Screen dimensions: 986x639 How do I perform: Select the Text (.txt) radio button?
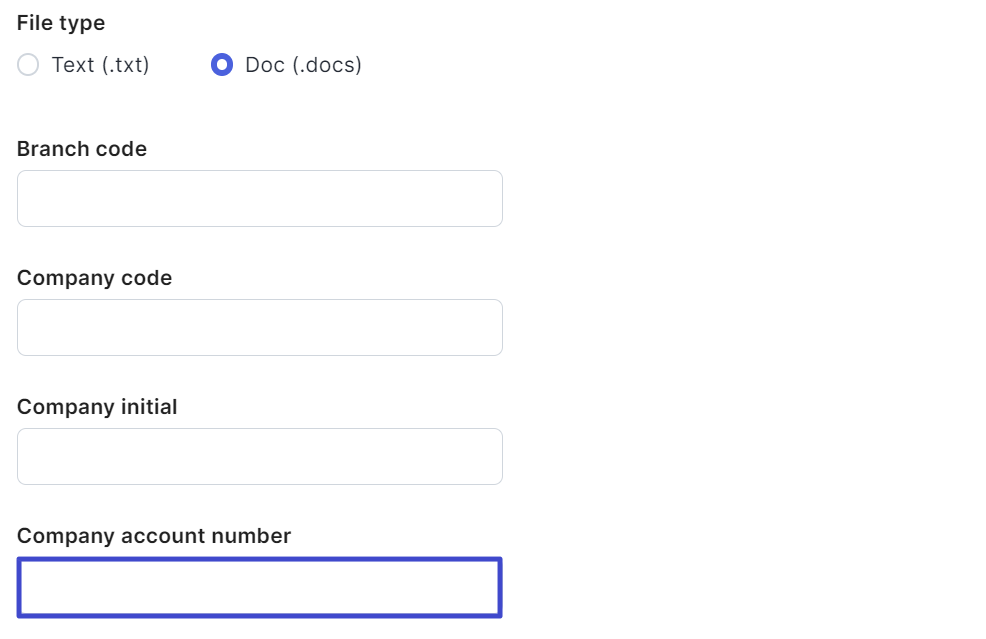coord(29,65)
